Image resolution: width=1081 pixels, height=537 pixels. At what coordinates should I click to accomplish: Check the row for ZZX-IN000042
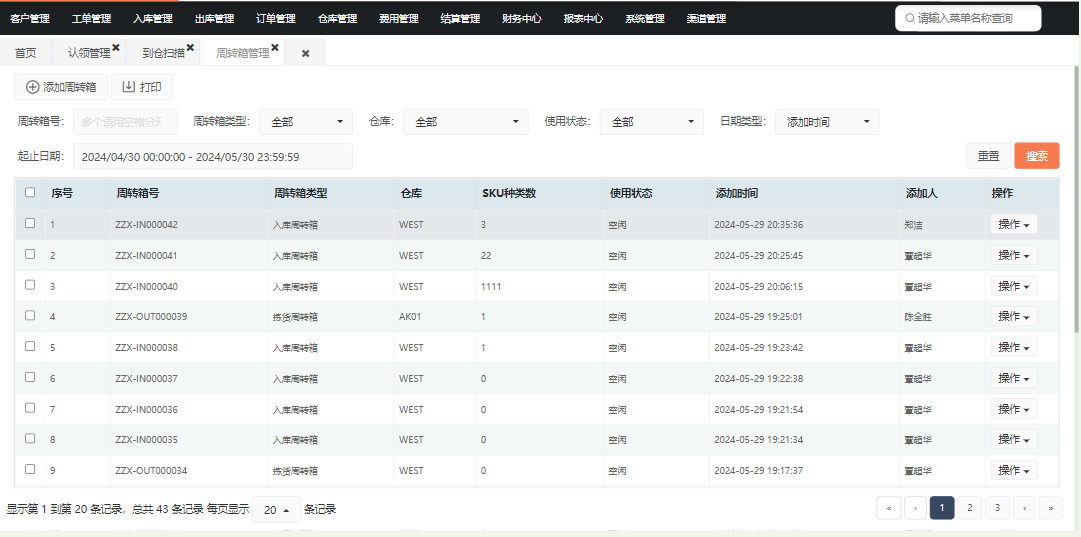click(x=30, y=223)
